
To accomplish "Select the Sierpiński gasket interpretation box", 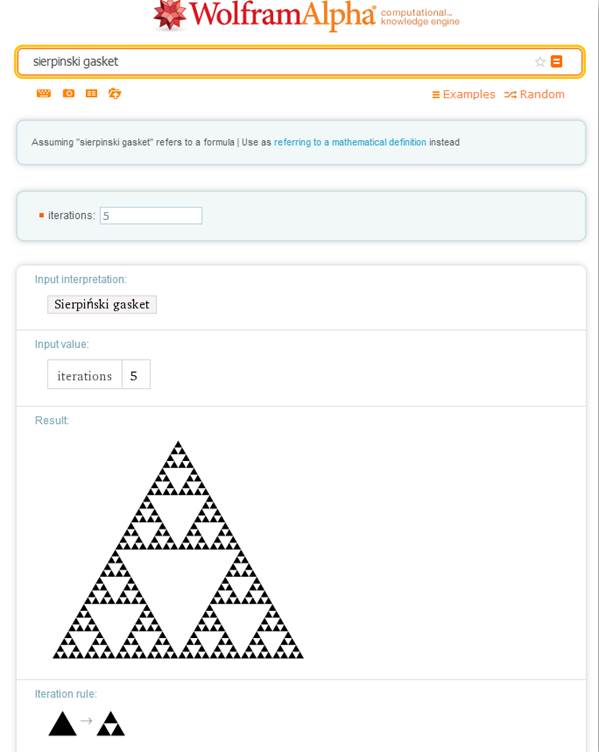I will point(102,305).
